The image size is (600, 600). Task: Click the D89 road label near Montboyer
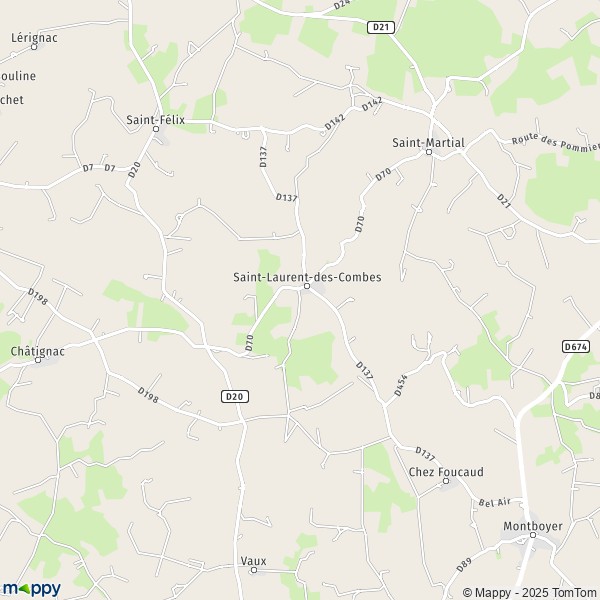click(x=464, y=566)
